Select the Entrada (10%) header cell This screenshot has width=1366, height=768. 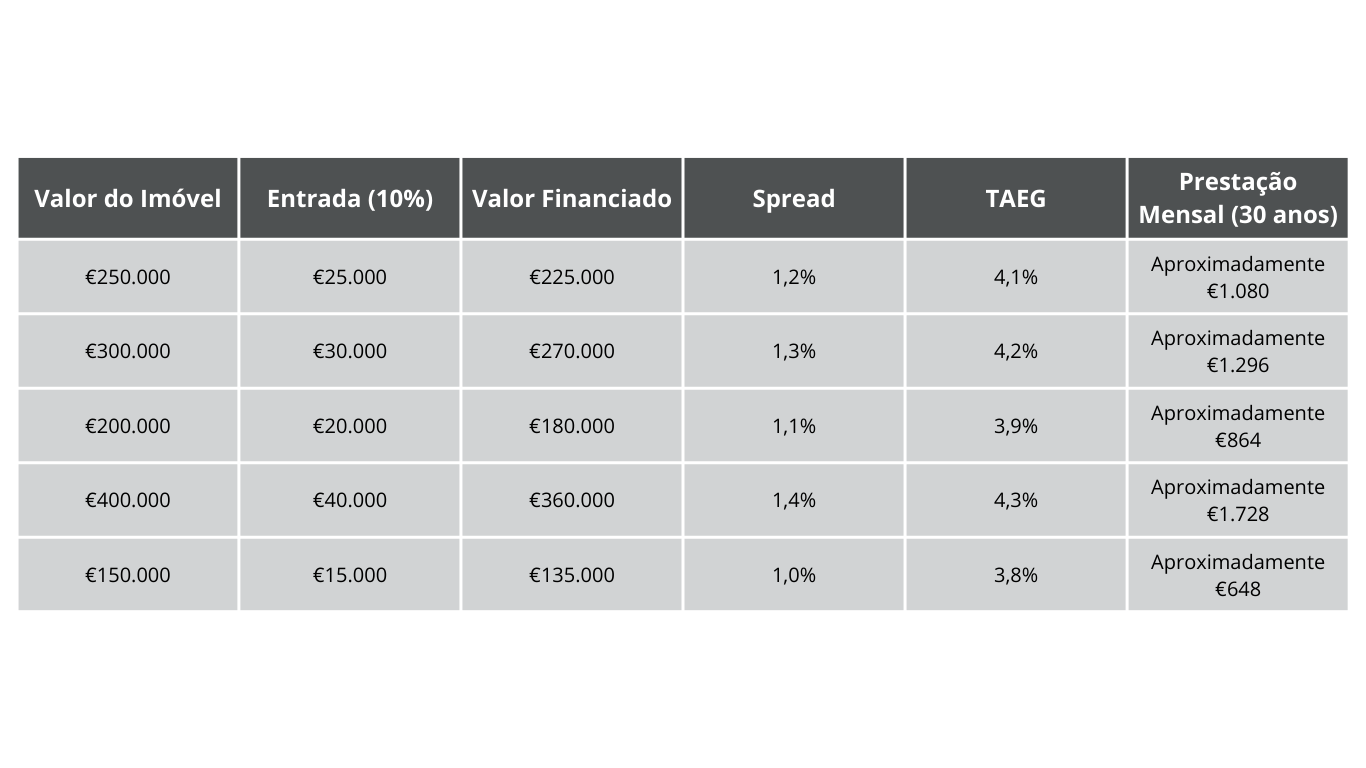350,198
